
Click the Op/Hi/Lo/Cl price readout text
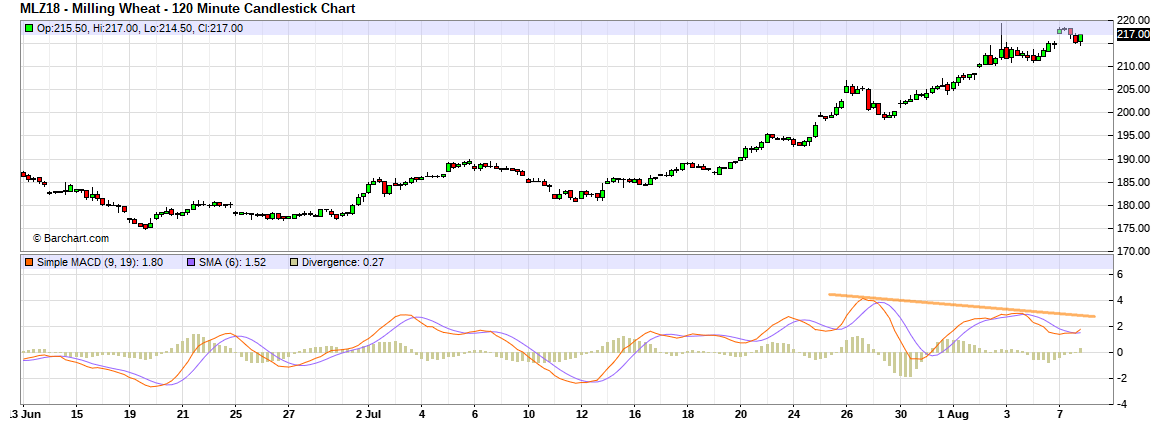click(140, 28)
